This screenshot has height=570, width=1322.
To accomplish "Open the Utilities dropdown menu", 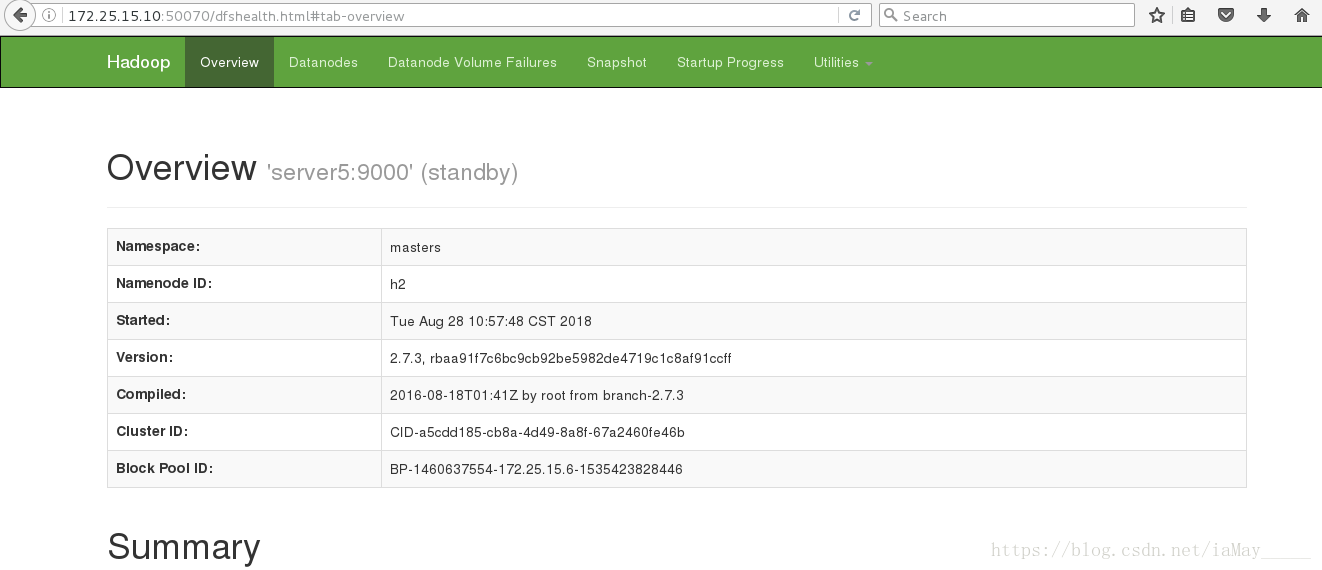I will pyautogui.click(x=843, y=62).
